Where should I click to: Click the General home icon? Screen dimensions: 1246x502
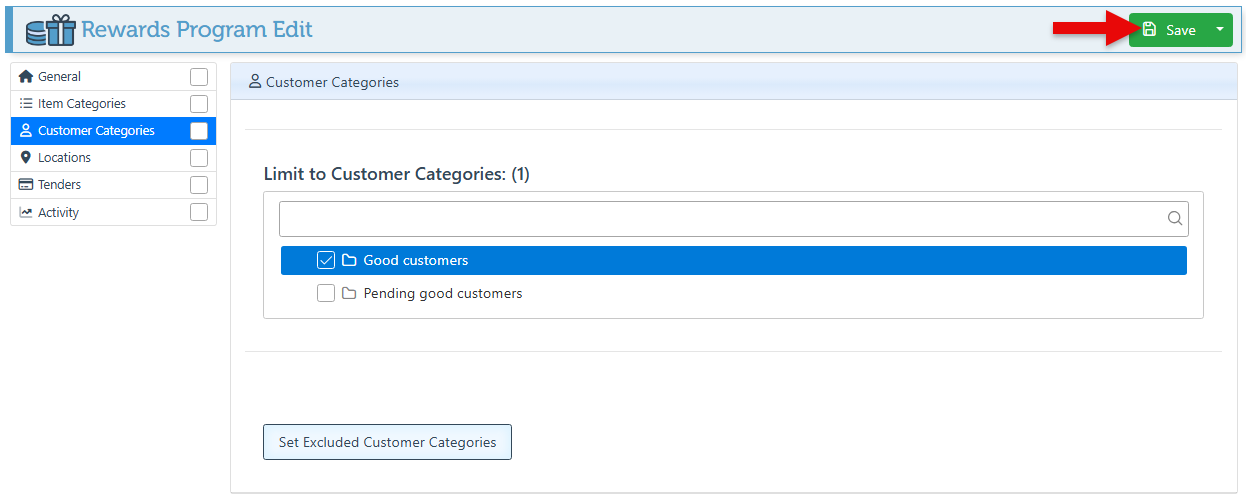coord(26,77)
